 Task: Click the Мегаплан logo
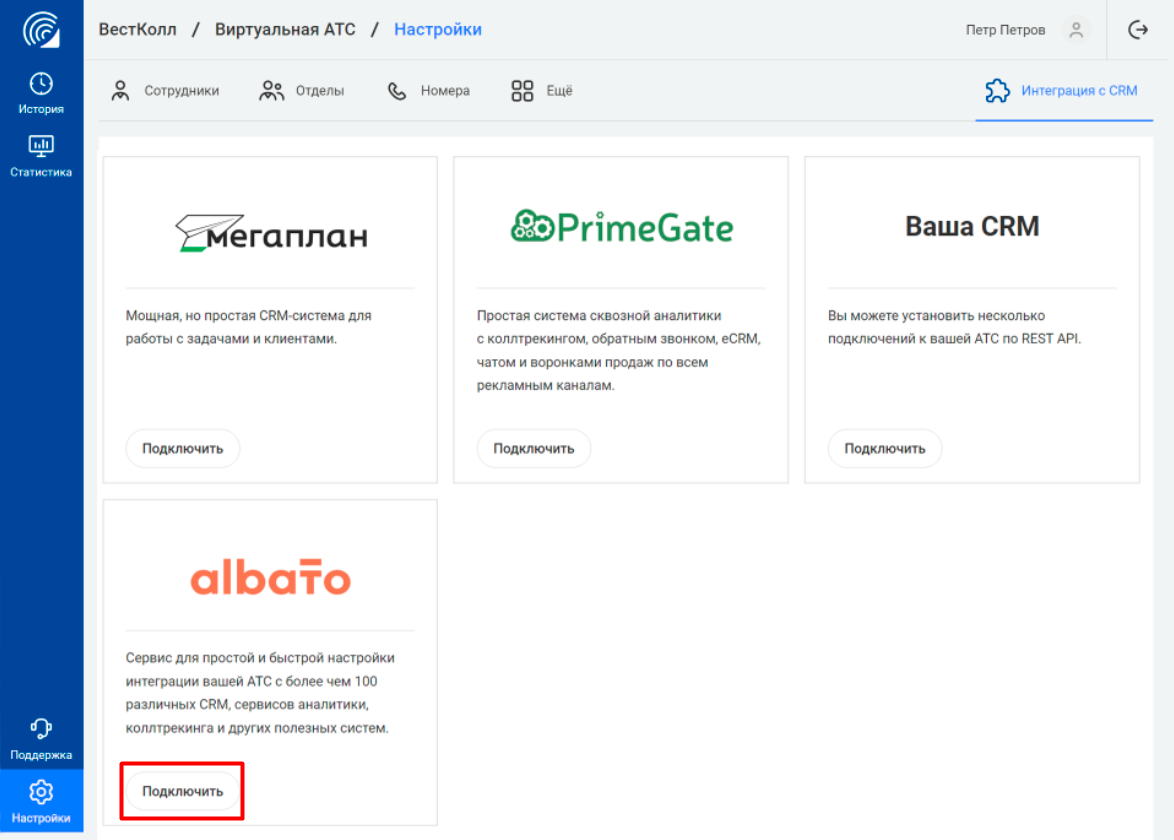pos(271,233)
